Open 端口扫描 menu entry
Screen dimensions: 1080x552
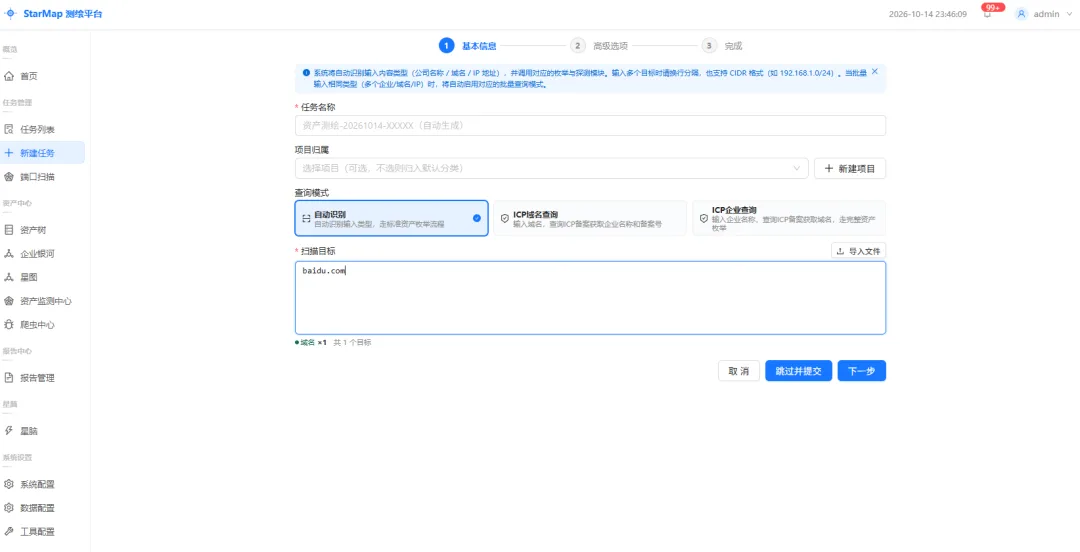coord(43,176)
